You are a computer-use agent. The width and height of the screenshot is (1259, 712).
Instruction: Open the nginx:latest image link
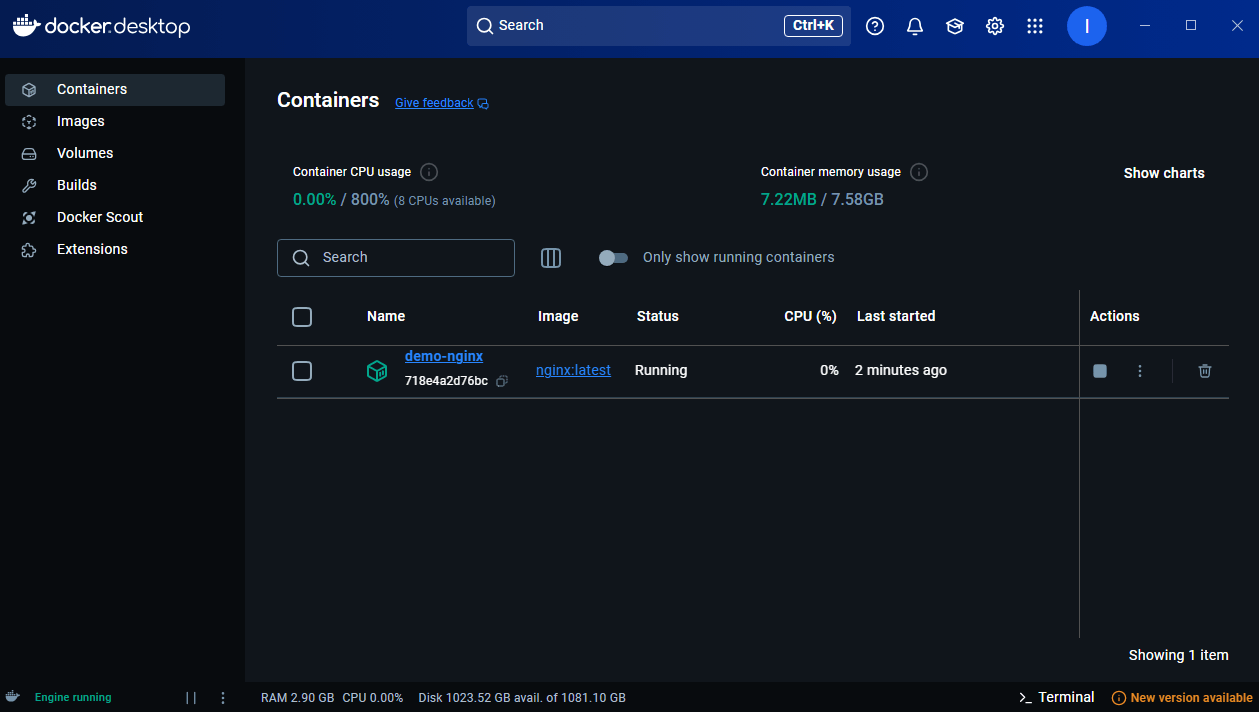click(573, 370)
